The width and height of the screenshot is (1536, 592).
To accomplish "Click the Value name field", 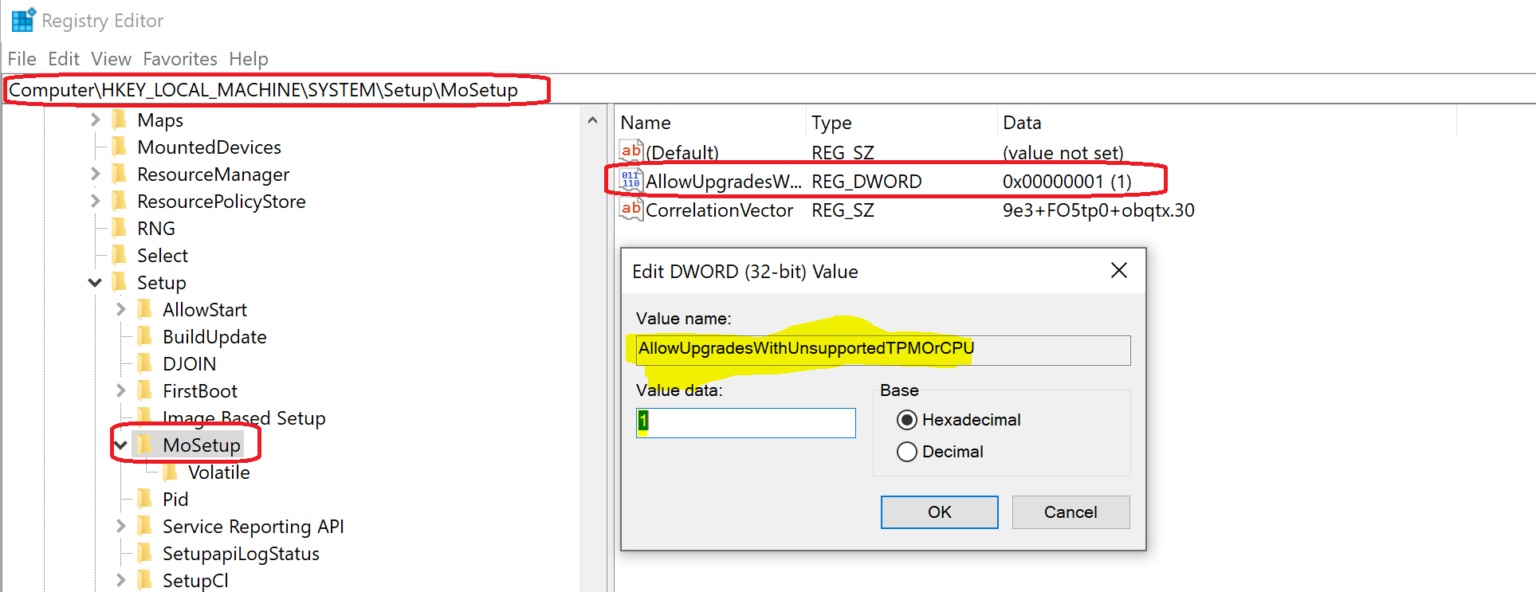I will click(883, 349).
